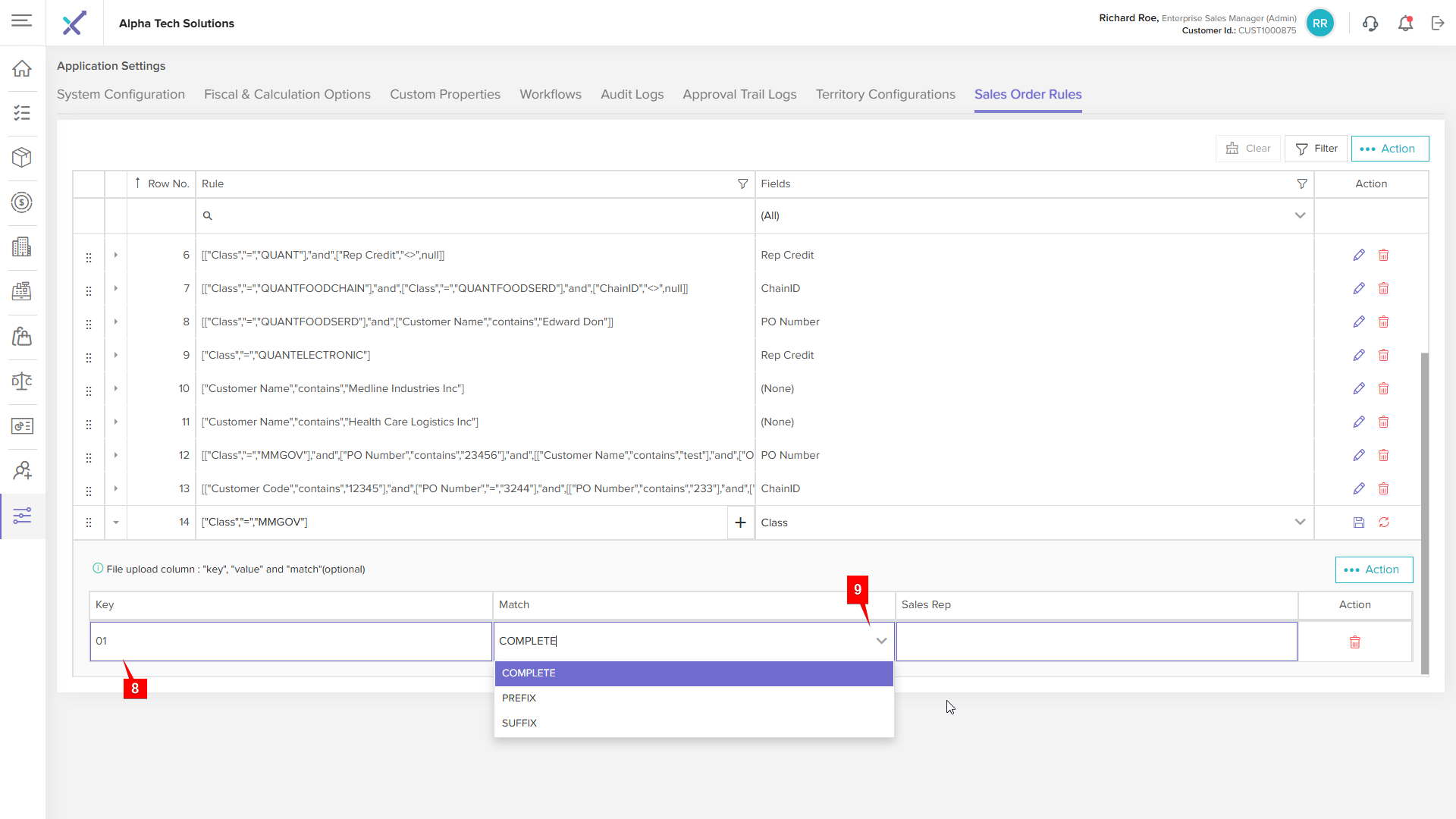Delete the key 01 mapping row
This screenshot has width=1456, height=819.
pyautogui.click(x=1354, y=642)
